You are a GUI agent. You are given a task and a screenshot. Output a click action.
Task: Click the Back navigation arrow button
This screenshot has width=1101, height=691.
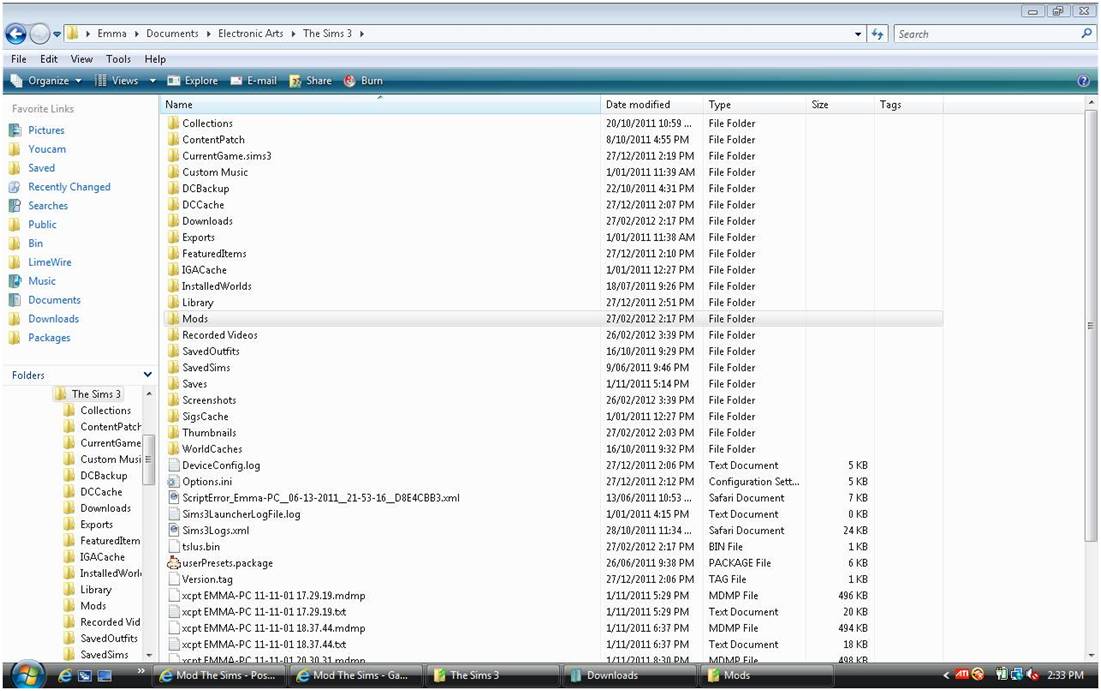coord(16,34)
